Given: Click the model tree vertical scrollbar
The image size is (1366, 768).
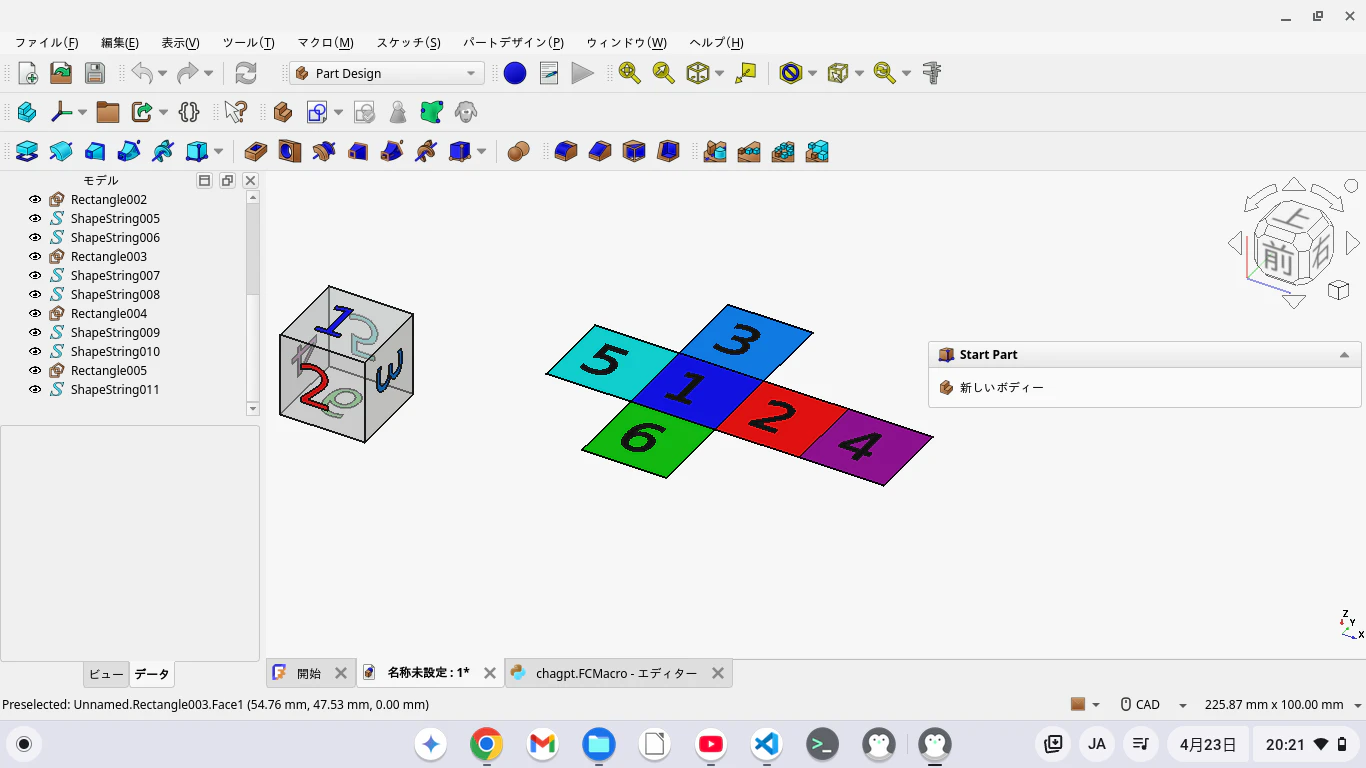Looking at the screenshot, I should 253,302.
